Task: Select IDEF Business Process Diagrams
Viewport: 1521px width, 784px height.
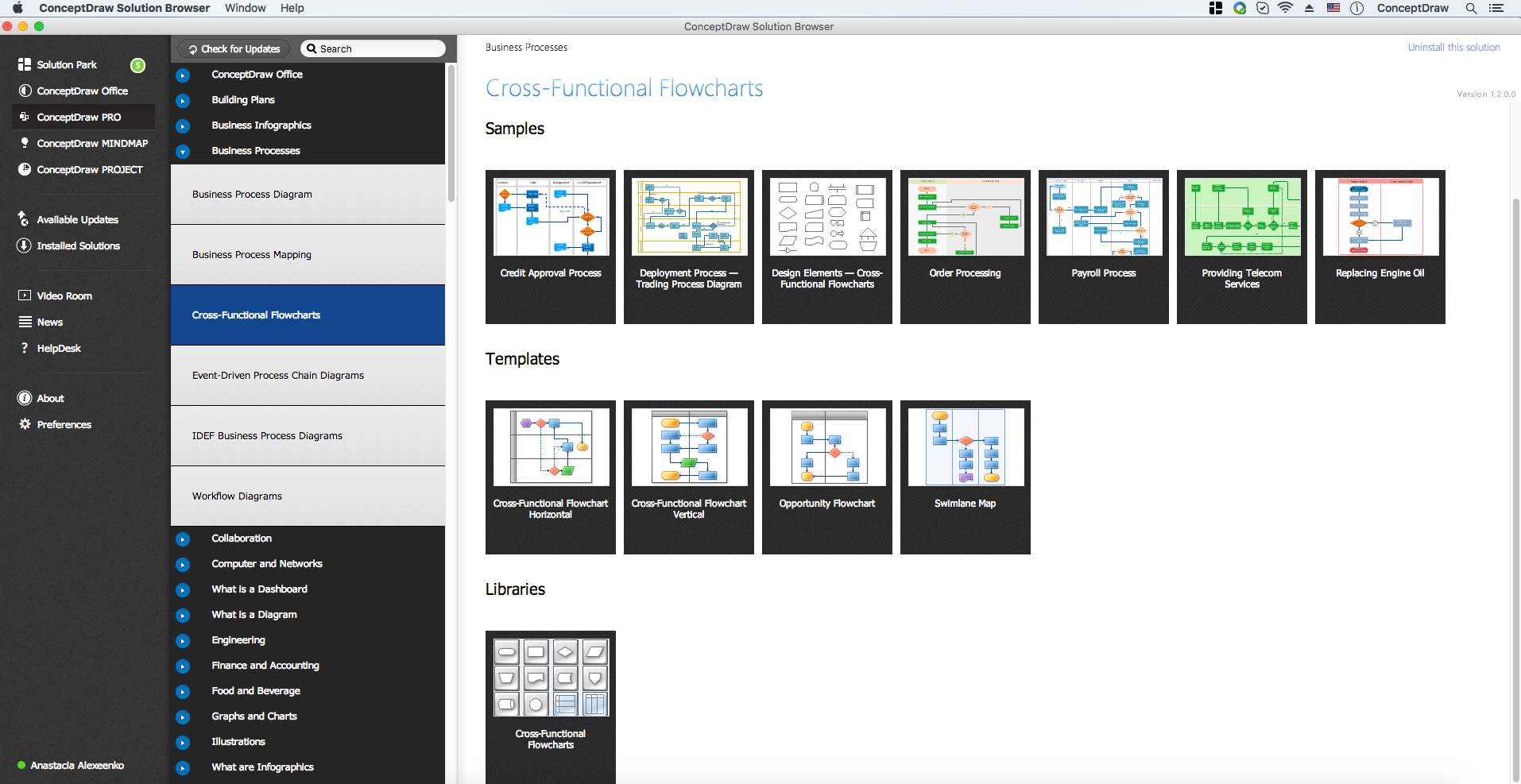Action: coord(308,435)
